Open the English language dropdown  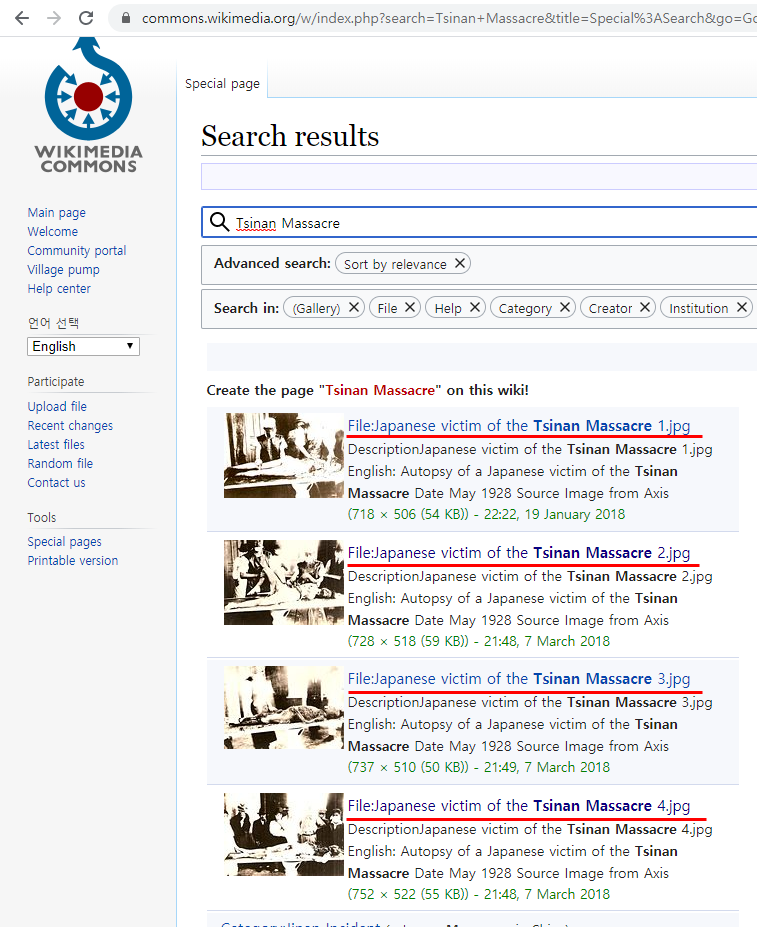83,346
